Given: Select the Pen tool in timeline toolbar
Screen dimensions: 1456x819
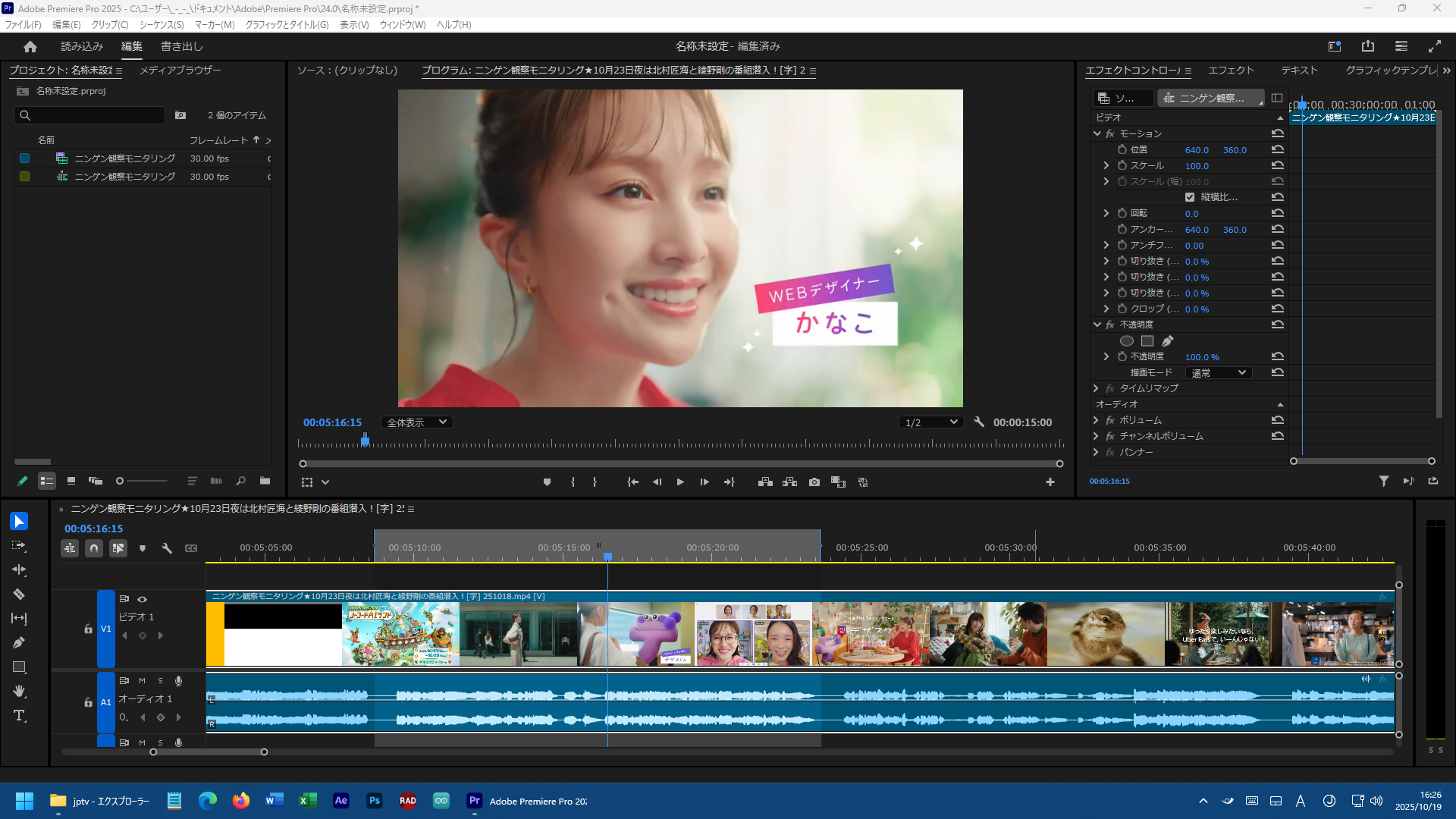Looking at the screenshot, I should (19, 643).
